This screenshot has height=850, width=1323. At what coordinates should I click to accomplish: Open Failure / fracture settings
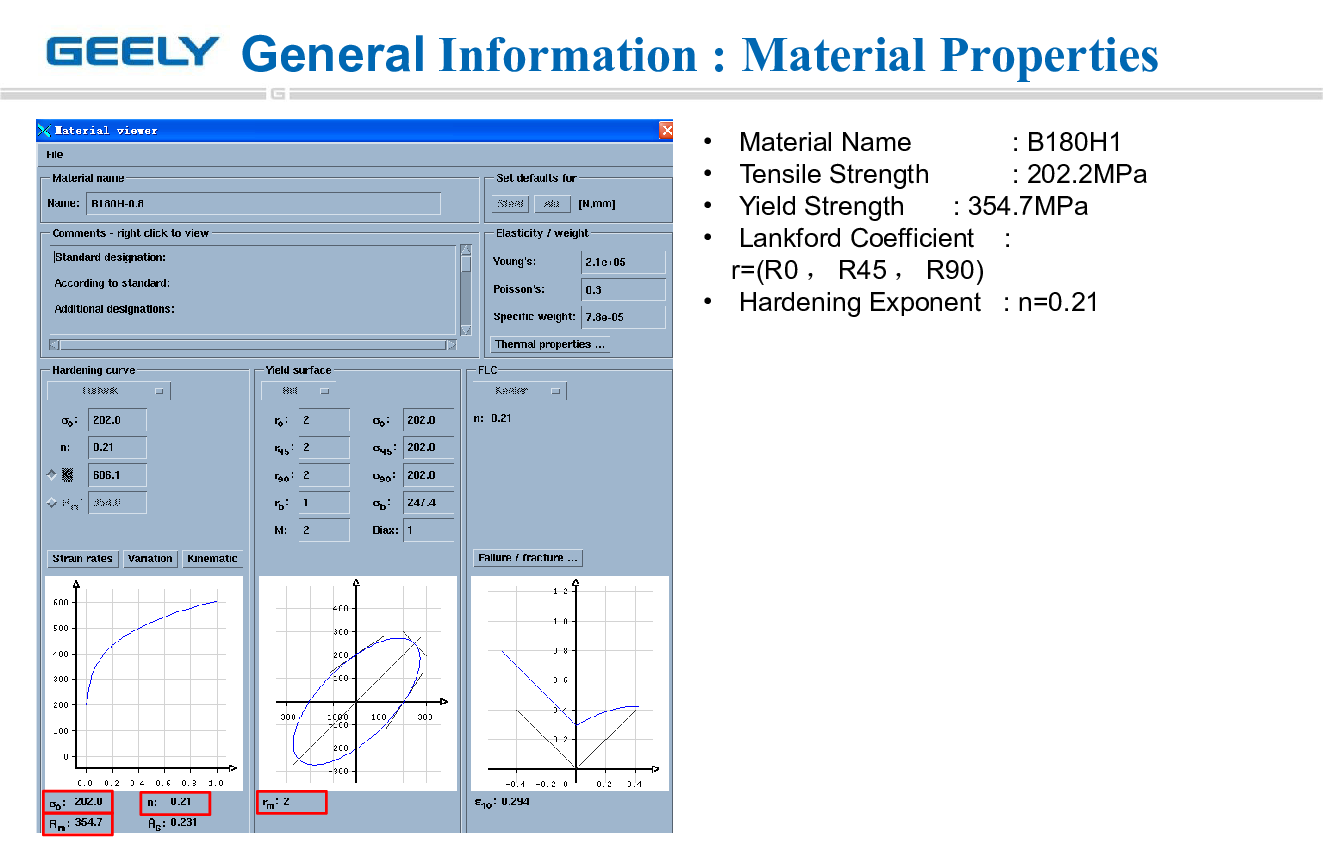[528, 558]
